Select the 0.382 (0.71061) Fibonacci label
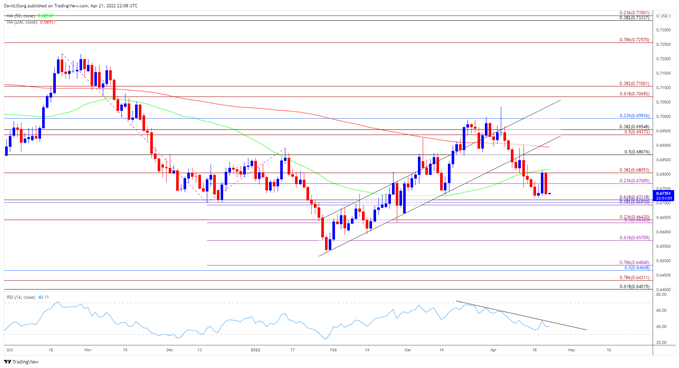The width and height of the screenshot is (679, 368). coord(634,83)
